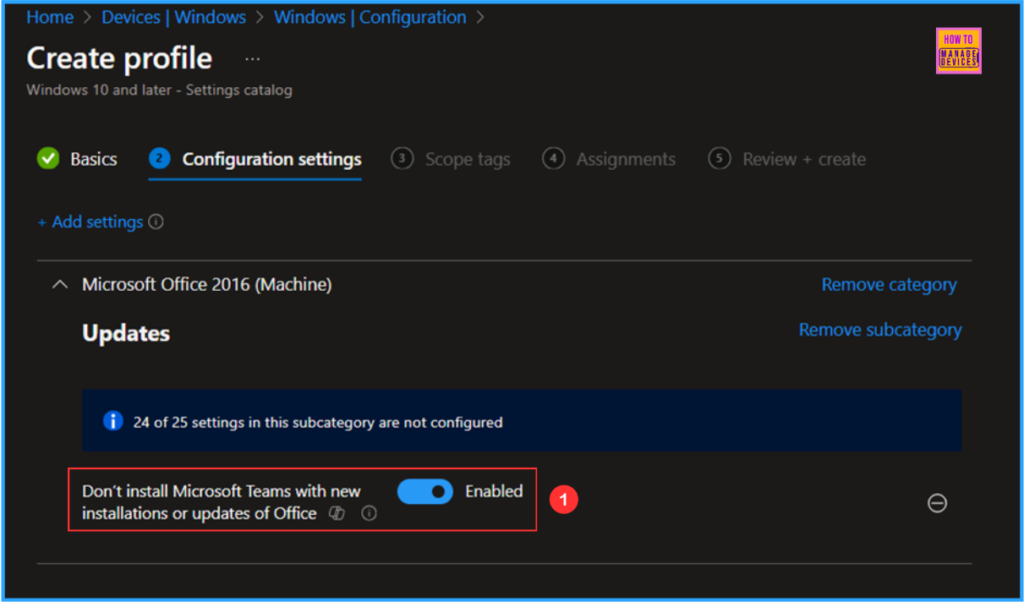
Task: Click the Copilot icon beside the Teams setting
Action: coord(337,513)
